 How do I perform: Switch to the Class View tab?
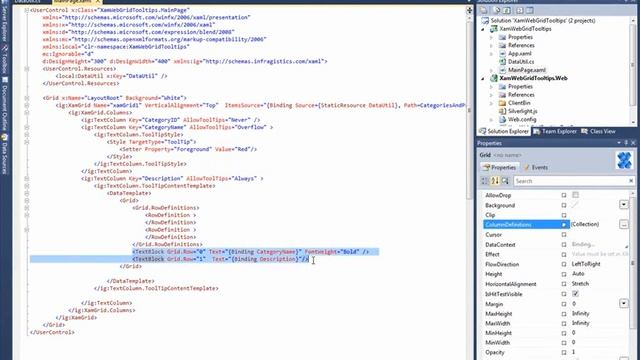[x=598, y=131]
